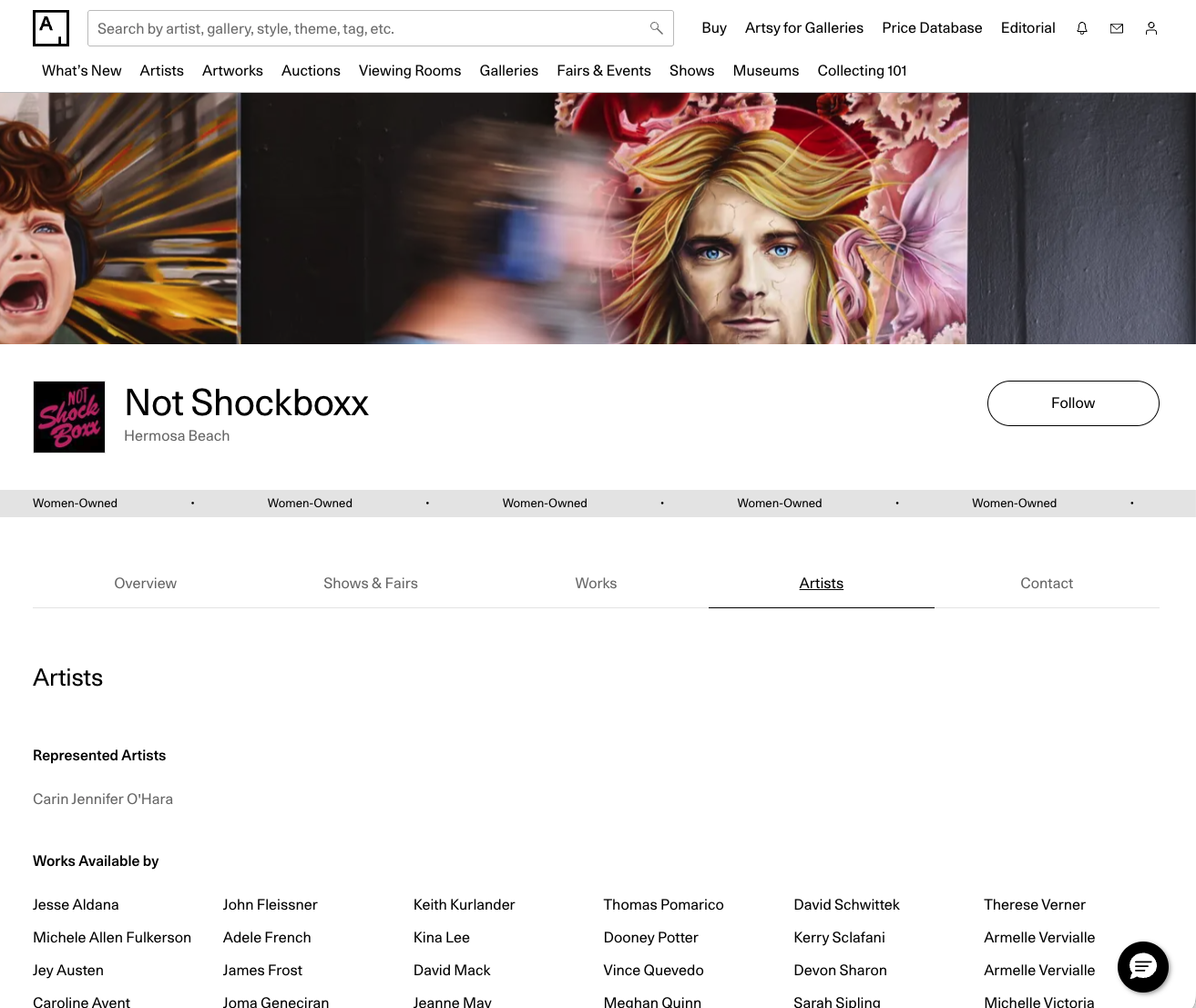Click the Artsy logo
This screenshot has height=1008, width=1196.
click(51, 28)
